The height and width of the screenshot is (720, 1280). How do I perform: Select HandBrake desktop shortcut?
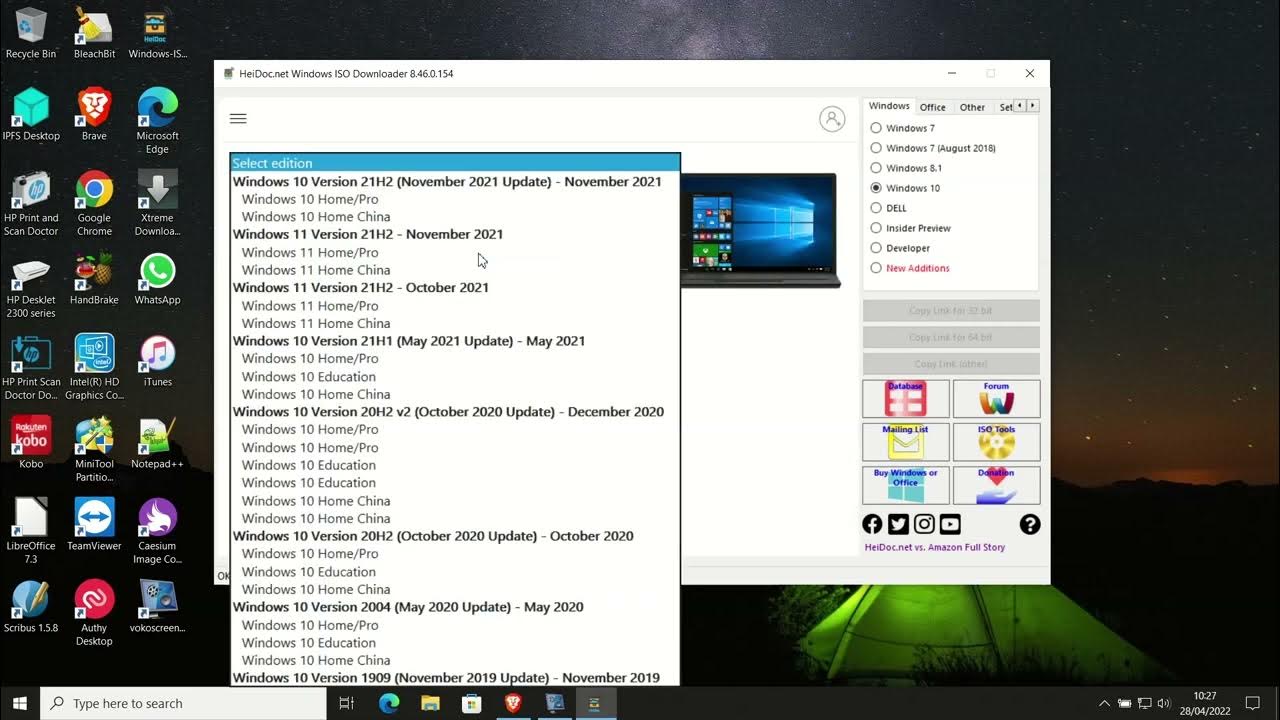[x=94, y=279]
